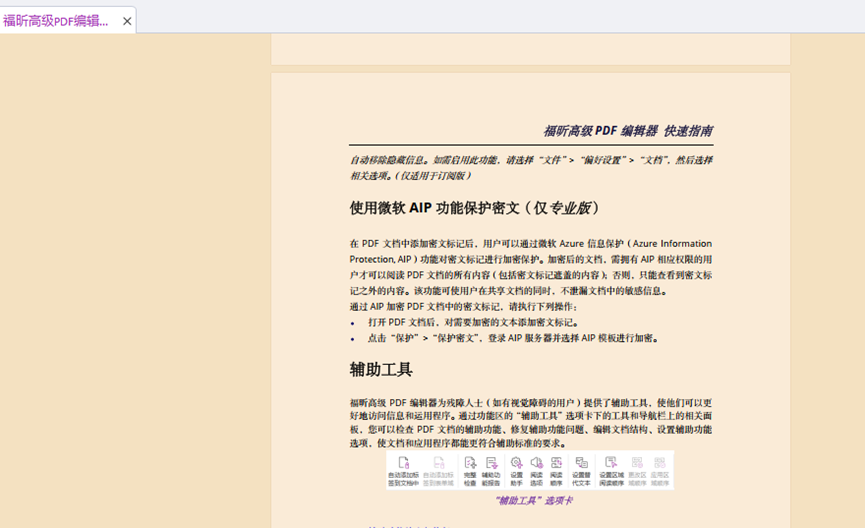Click the purple "辅助工具" 选项卡 caption
The width and height of the screenshot is (865, 528).
(x=532, y=501)
